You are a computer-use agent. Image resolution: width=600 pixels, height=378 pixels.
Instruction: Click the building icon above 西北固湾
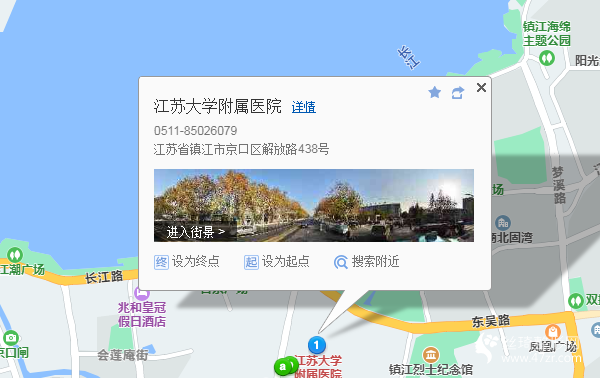click(x=503, y=222)
